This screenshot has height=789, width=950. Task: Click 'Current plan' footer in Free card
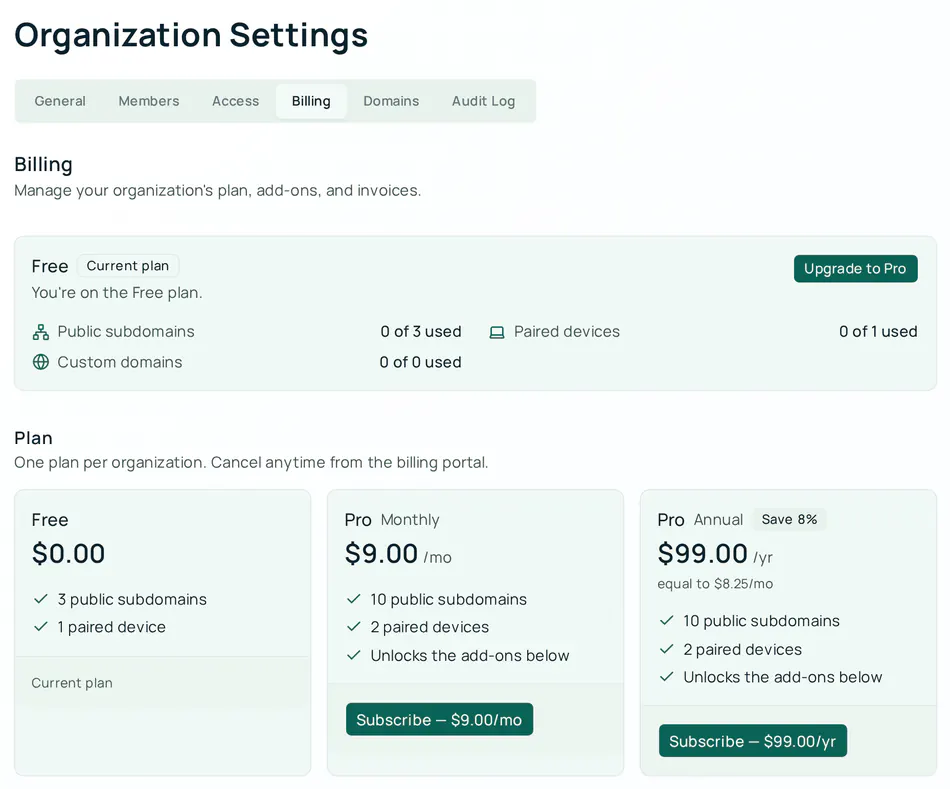tap(72, 684)
